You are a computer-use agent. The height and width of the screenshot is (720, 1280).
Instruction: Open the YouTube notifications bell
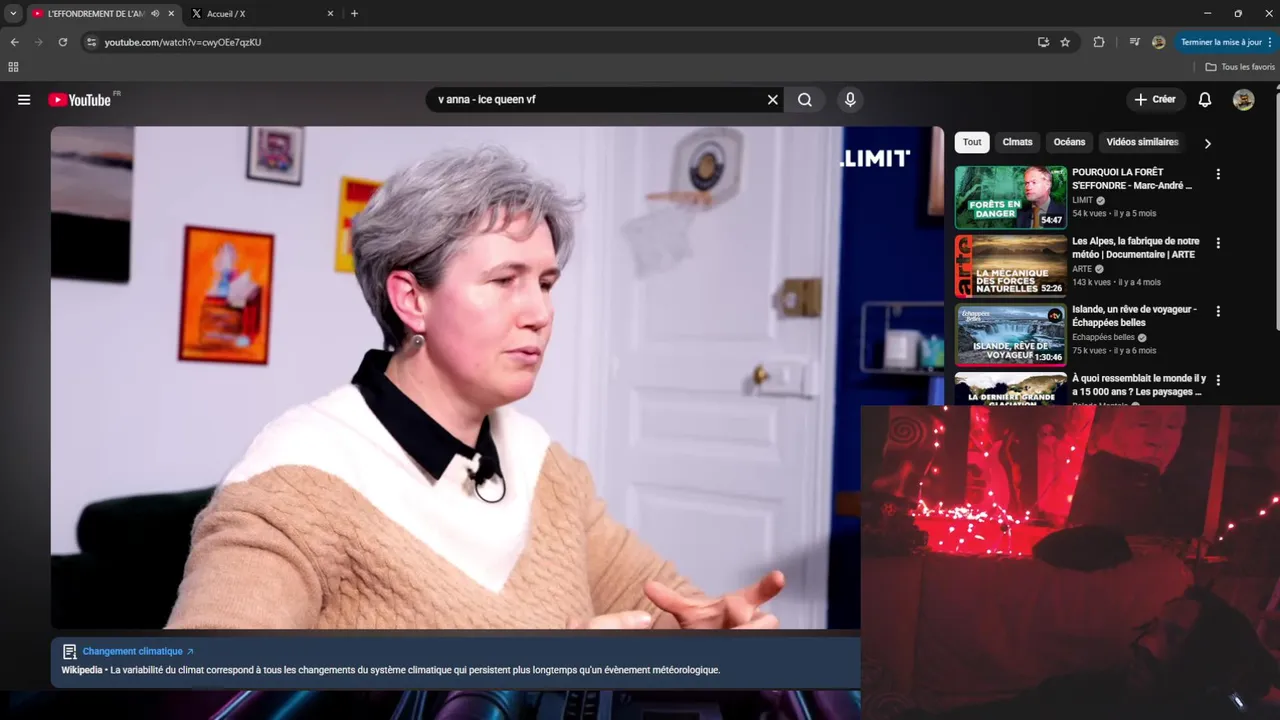[x=1205, y=100]
